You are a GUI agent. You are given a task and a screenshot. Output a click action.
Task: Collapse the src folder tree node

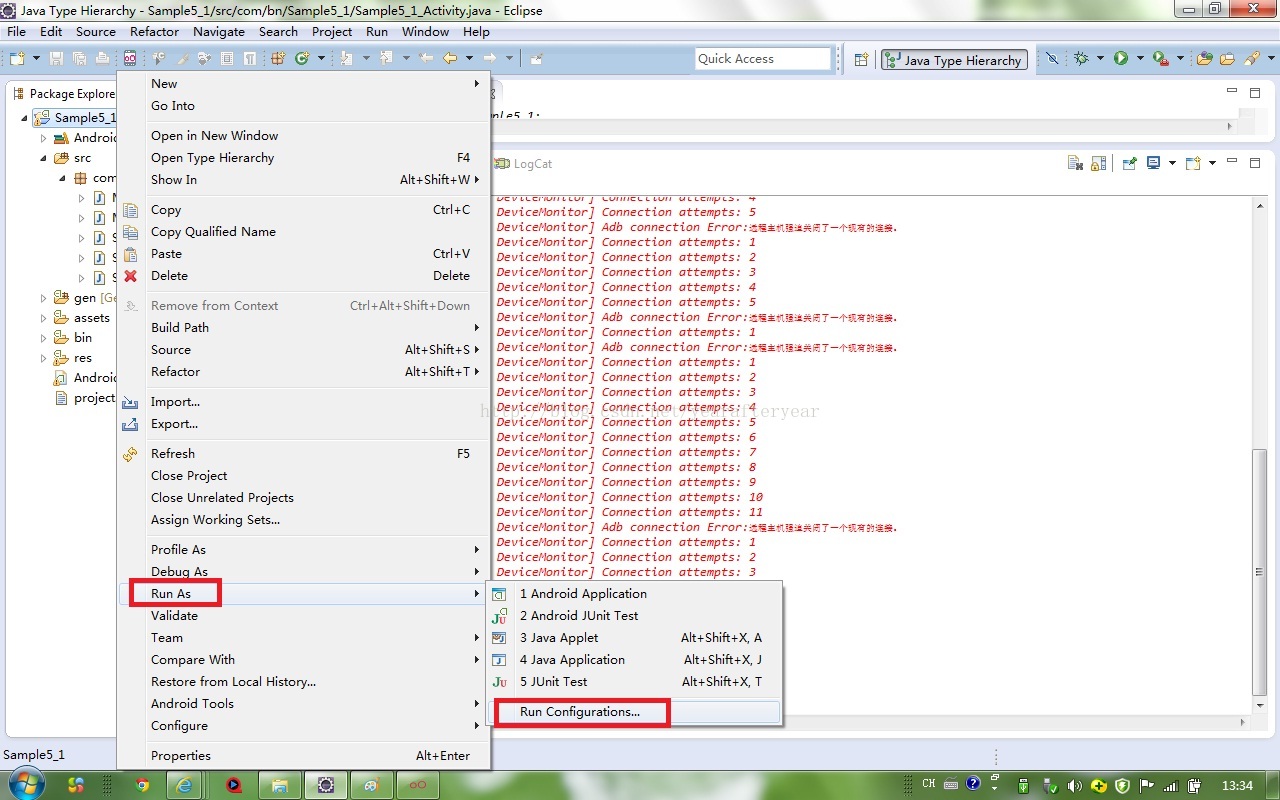pyautogui.click(x=43, y=158)
